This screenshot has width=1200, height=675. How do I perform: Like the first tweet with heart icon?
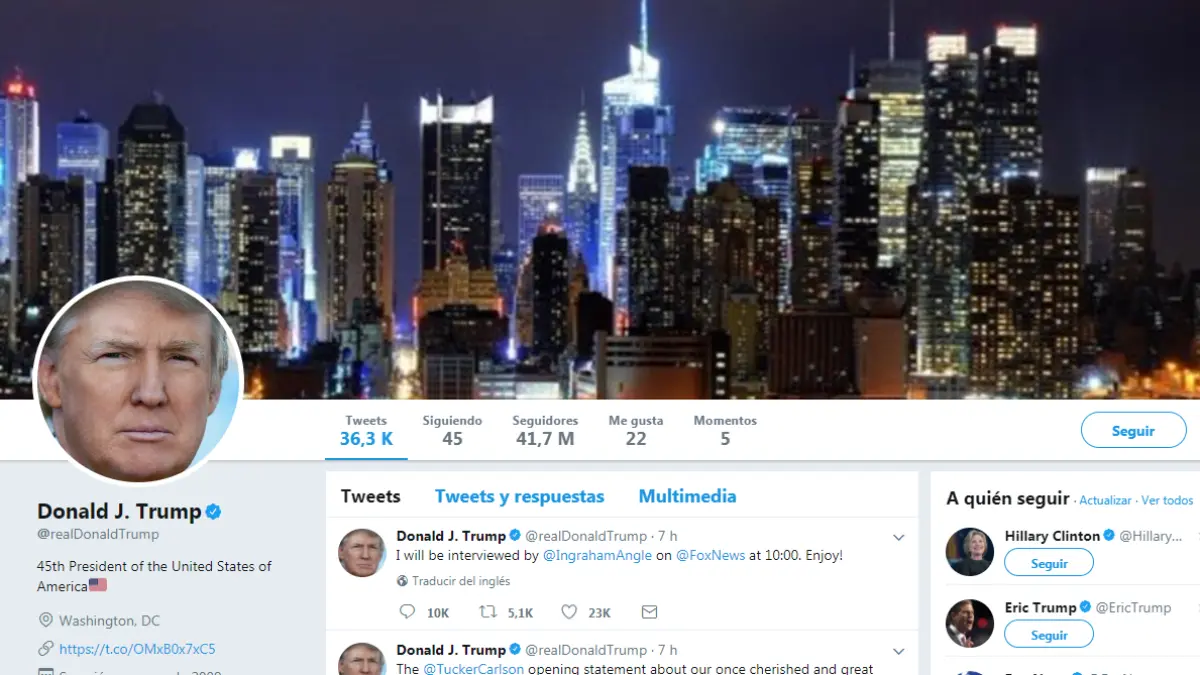[568, 612]
